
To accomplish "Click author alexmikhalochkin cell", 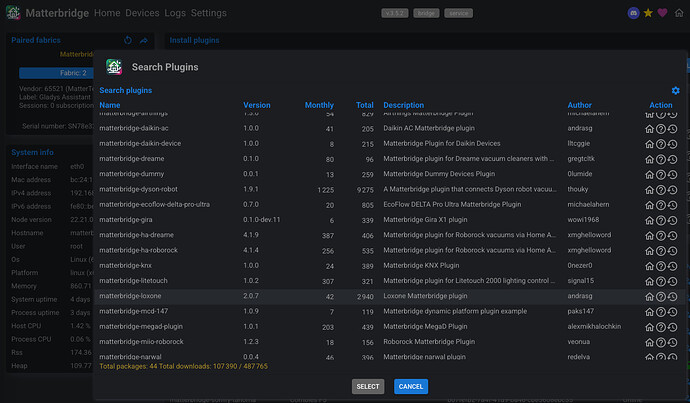I will coord(594,326).
